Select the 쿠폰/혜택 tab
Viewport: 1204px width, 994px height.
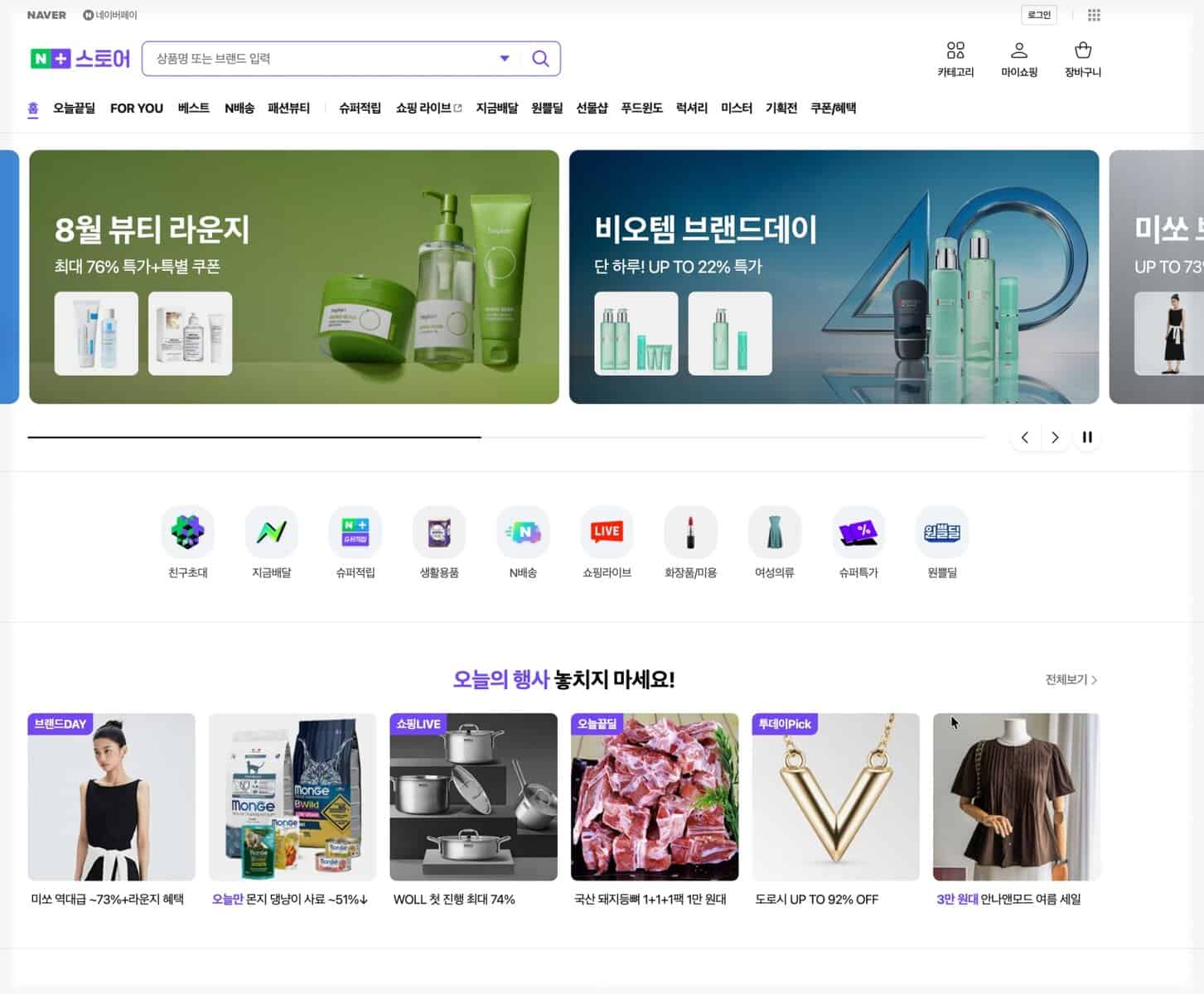pyautogui.click(x=833, y=109)
